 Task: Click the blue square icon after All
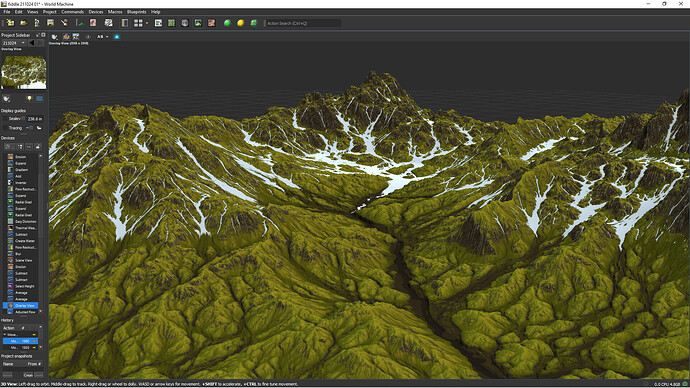(117, 37)
